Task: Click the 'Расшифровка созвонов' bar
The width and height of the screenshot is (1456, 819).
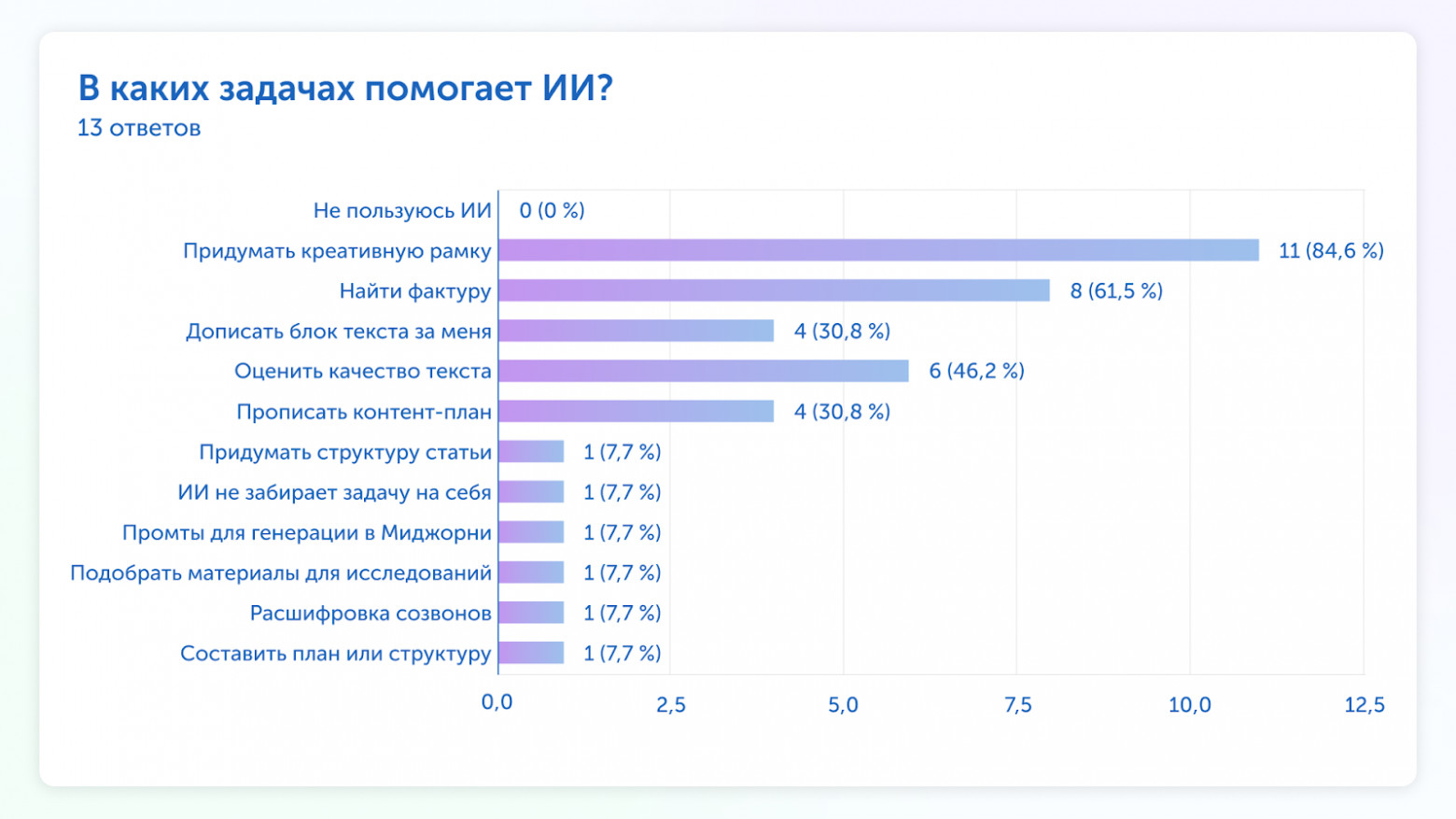Action: pos(529,613)
